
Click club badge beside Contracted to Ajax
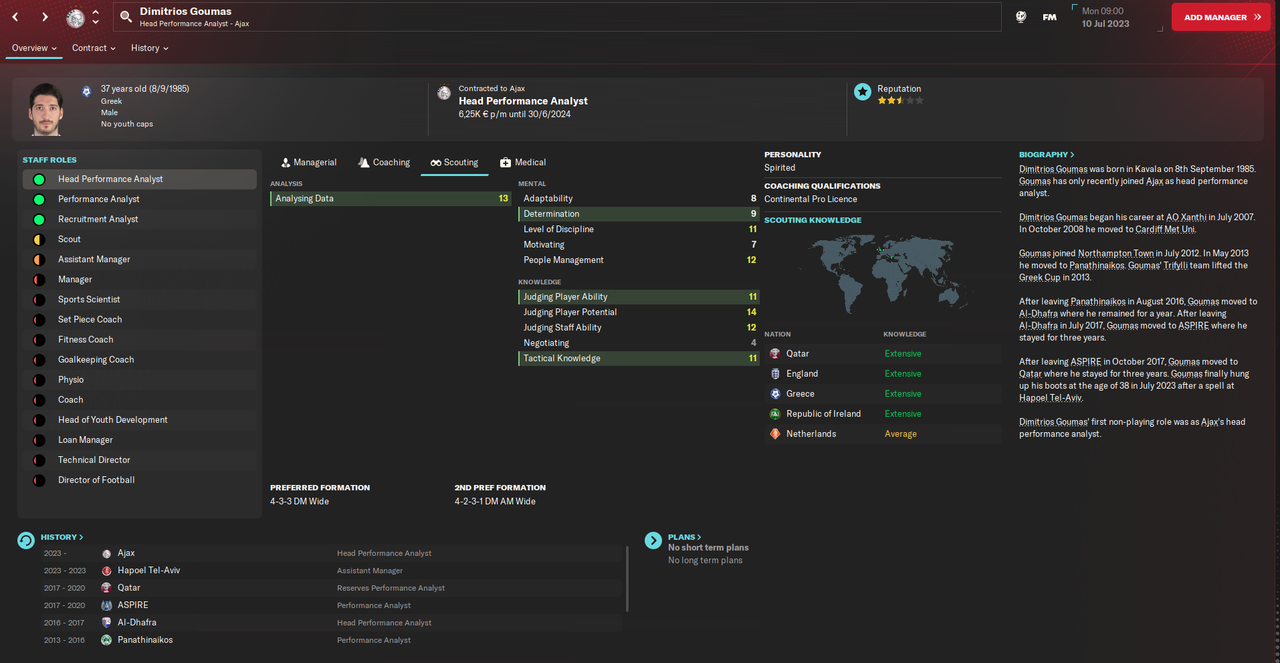point(444,93)
